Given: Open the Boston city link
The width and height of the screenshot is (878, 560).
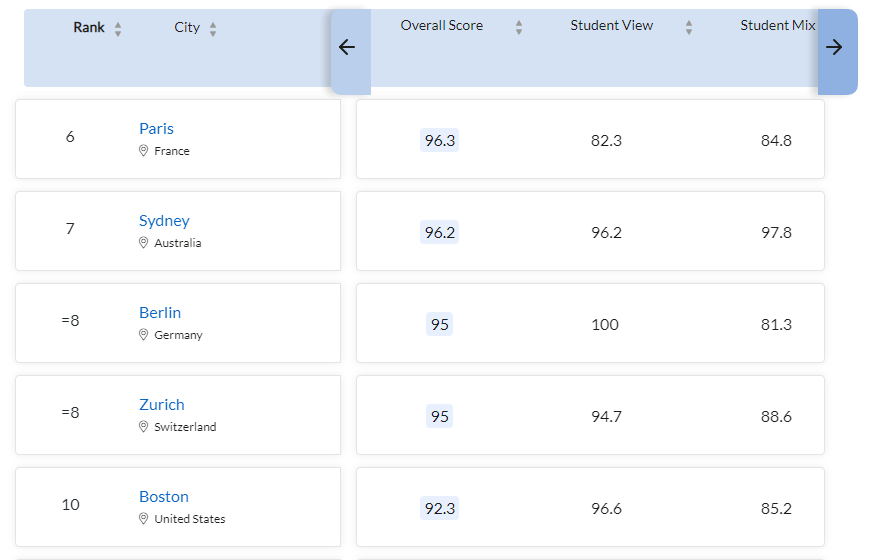Looking at the screenshot, I should click(x=164, y=497).
